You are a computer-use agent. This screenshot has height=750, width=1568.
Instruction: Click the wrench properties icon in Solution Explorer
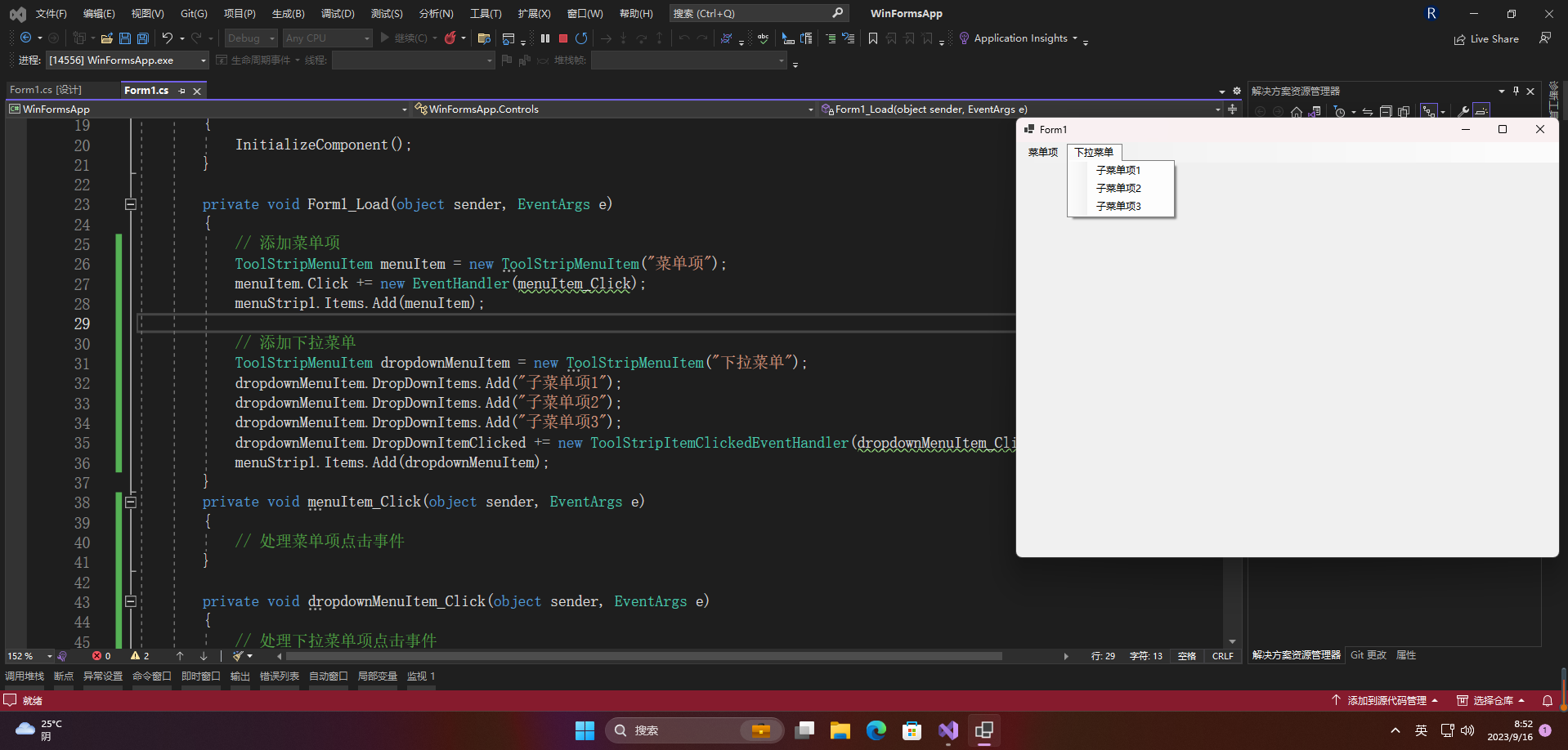(1463, 112)
